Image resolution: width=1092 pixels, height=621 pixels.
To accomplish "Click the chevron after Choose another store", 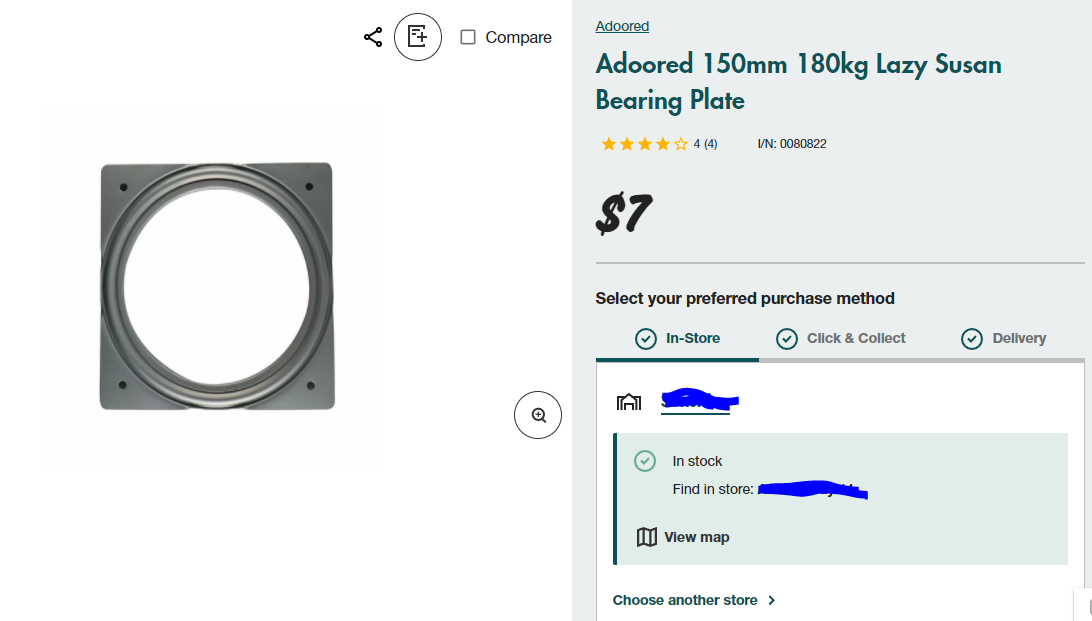I will click(x=771, y=600).
